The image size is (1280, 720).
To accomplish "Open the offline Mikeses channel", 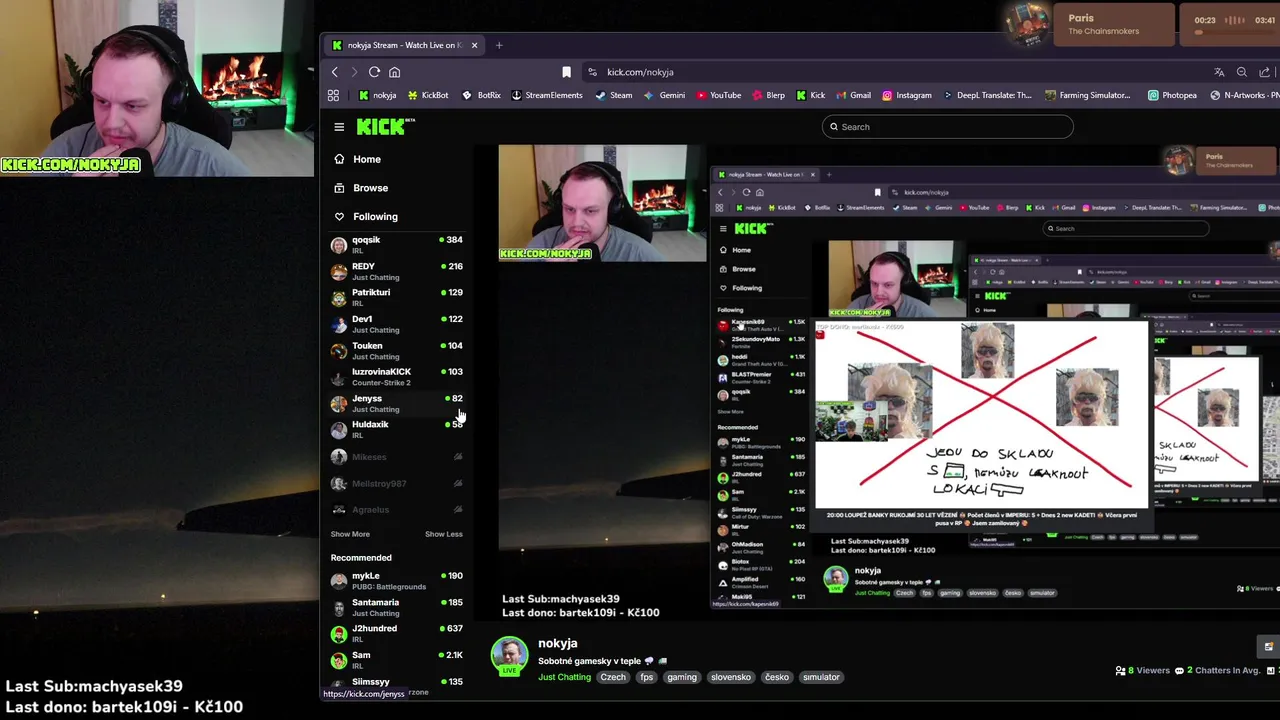I will click(x=397, y=457).
